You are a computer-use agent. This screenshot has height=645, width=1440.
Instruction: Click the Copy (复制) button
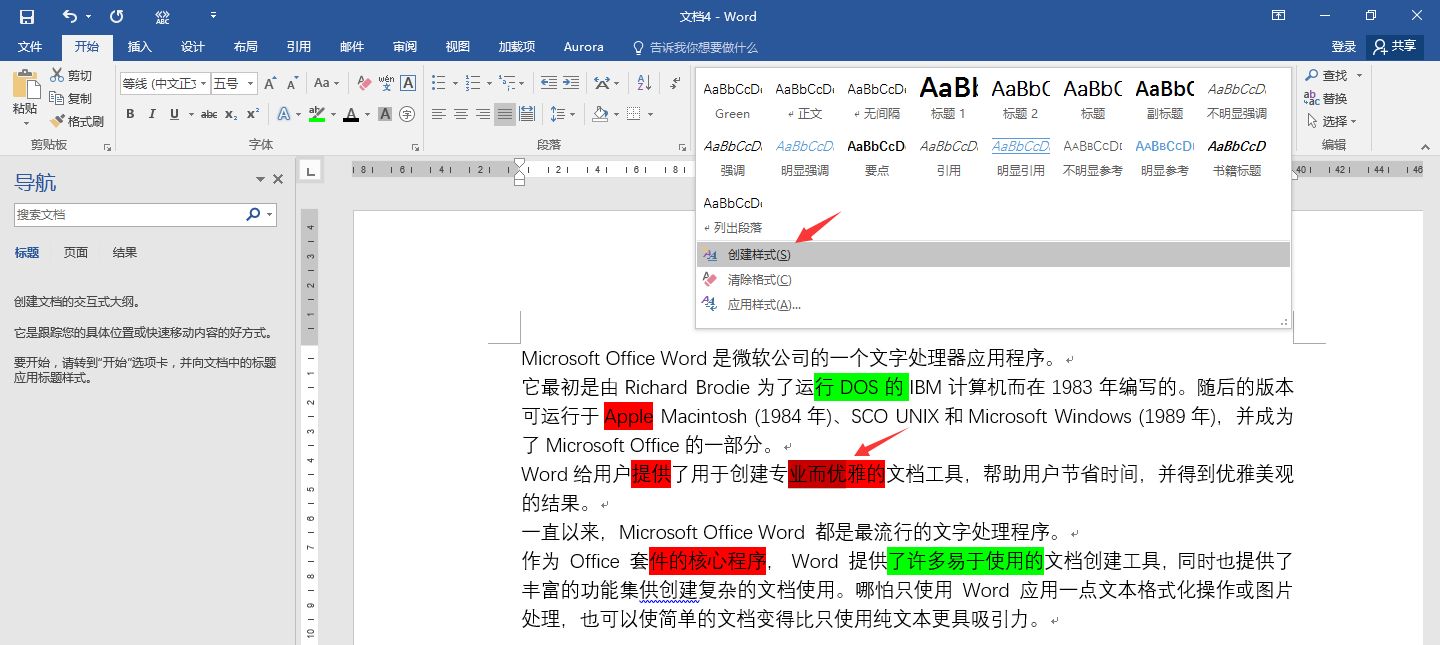coord(72,98)
